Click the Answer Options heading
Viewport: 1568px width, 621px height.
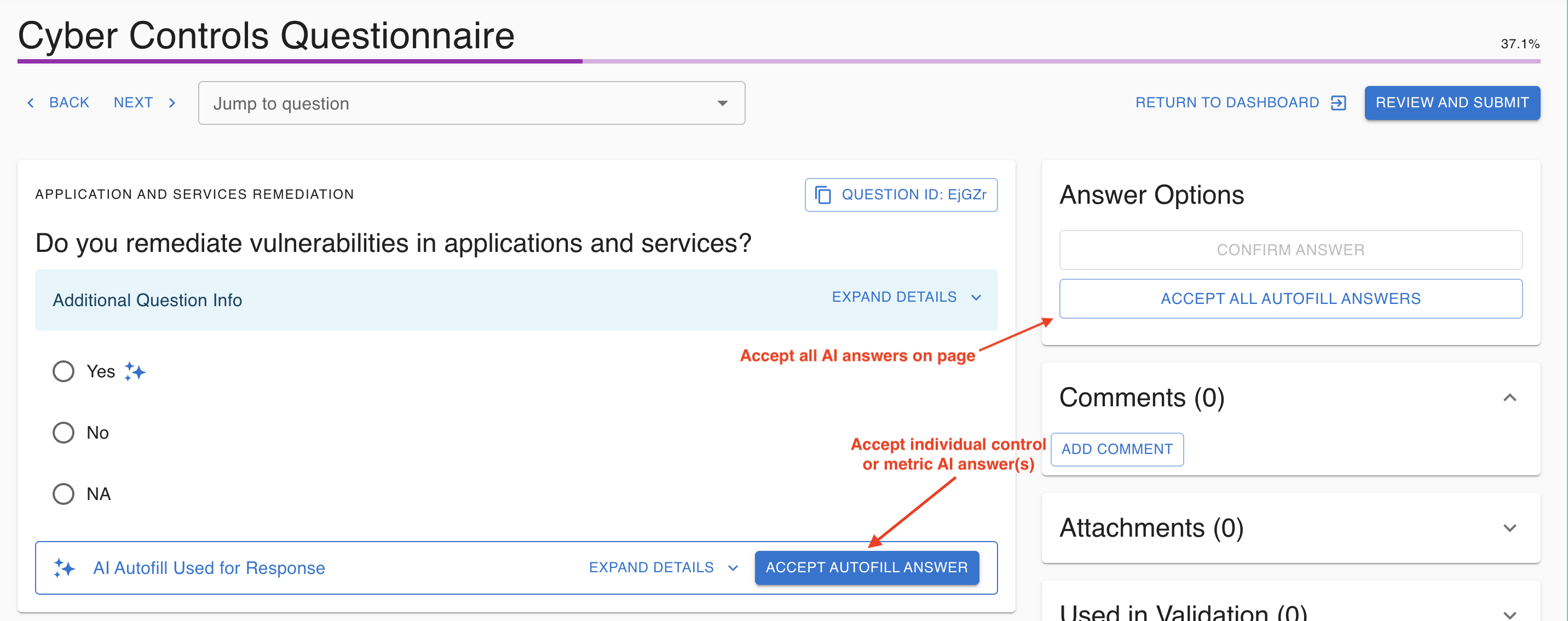pos(1151,196)
